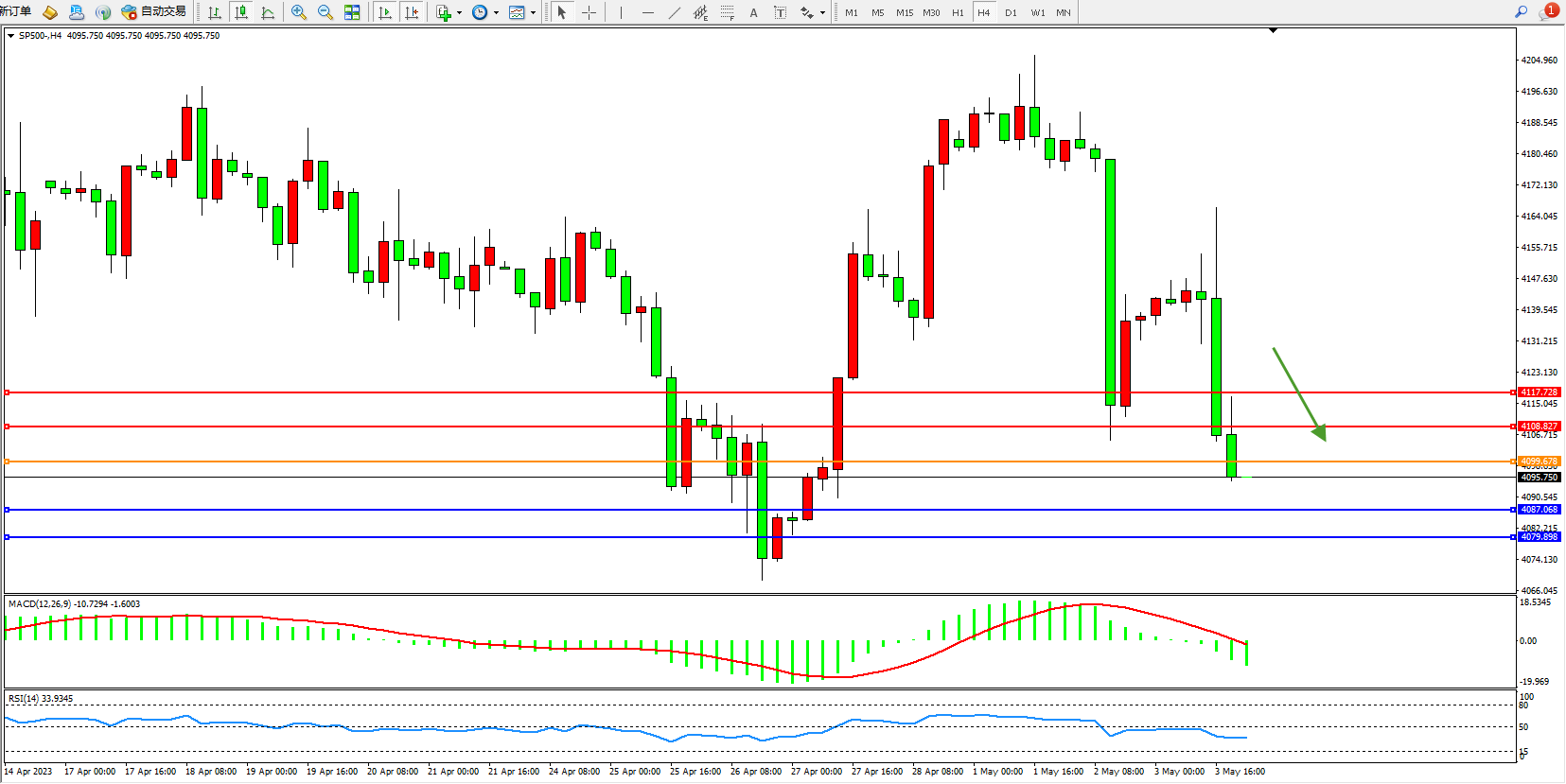Pick the Fibonacci retracement tool
The height and width of the screenshot is (784, 1566).
click(727, 12)
